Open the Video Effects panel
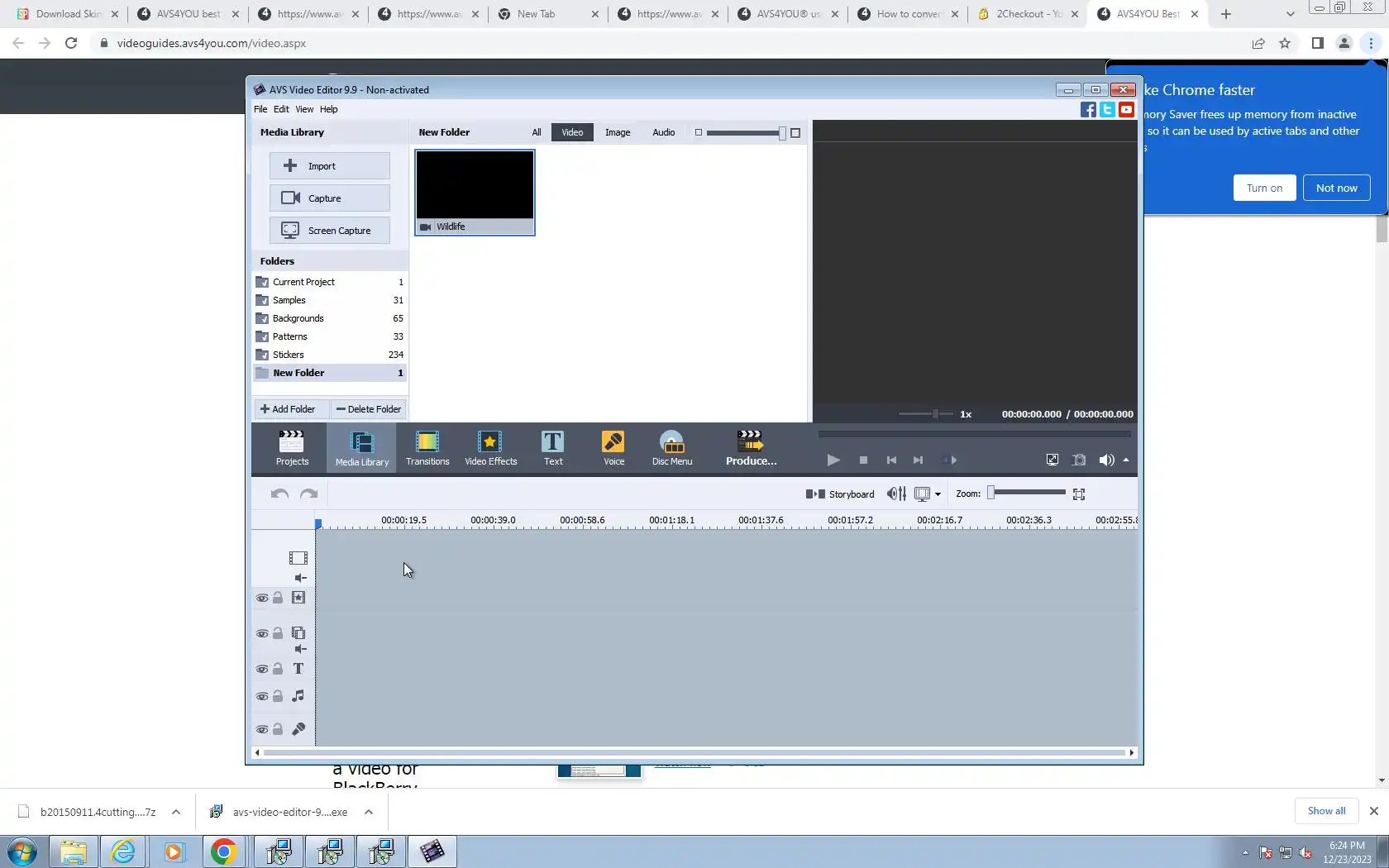This screenshot has height=868, width=1389. [491, 448]
